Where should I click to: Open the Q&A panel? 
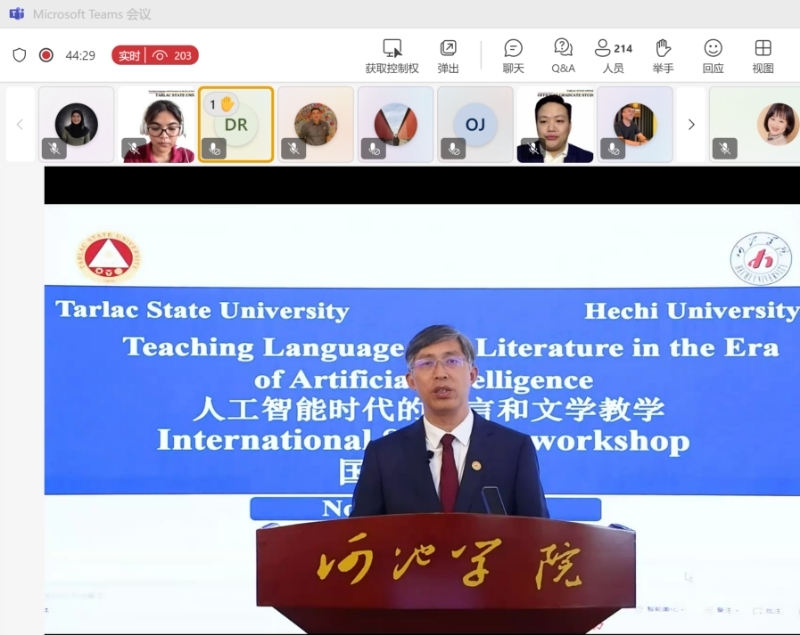pos(563,48)
